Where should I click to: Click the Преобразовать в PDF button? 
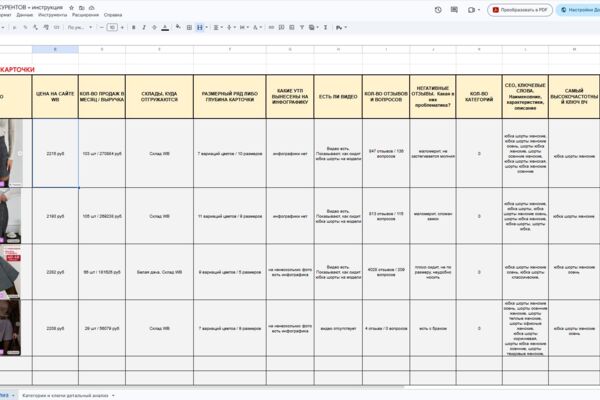520,10
